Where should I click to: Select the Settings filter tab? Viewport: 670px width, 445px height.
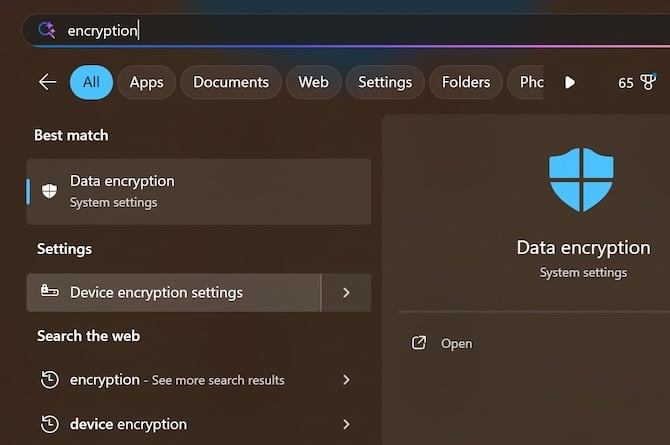pyautogui.click(x=385, y=82)
